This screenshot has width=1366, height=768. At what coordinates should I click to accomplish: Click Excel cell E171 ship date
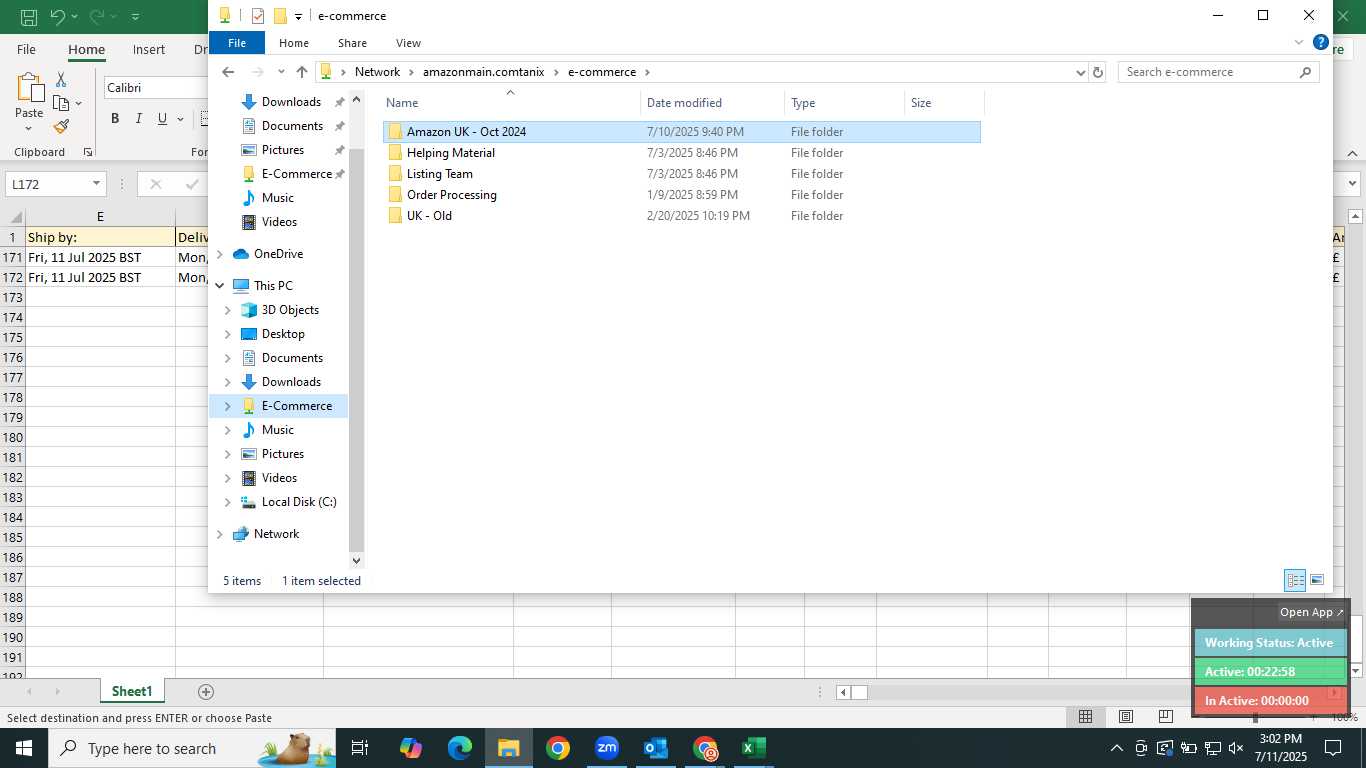pyautogui.click(x=100, y=257)
